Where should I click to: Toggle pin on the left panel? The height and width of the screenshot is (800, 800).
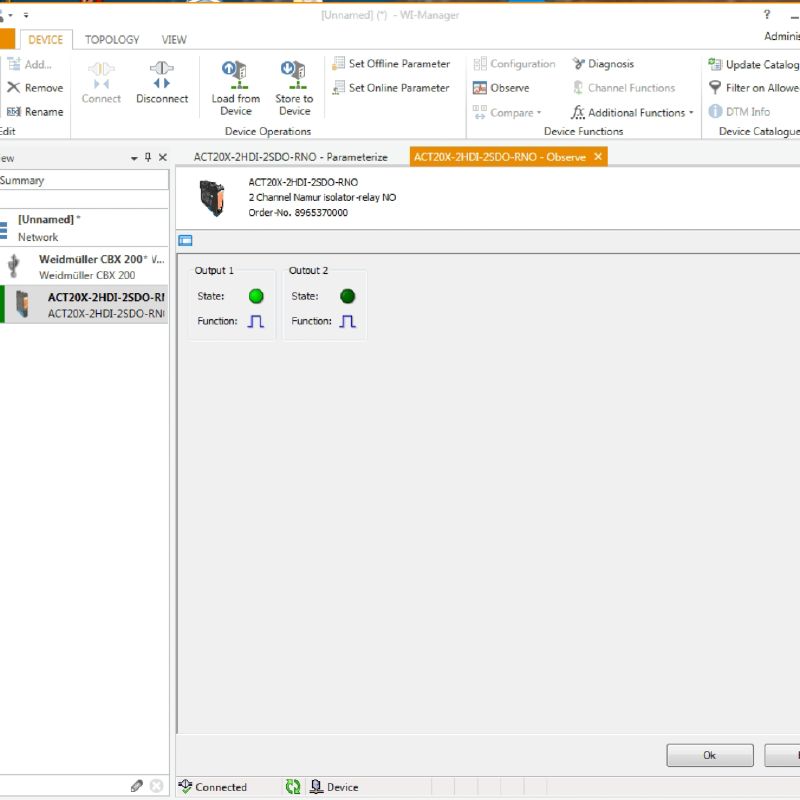pos(149,158)
